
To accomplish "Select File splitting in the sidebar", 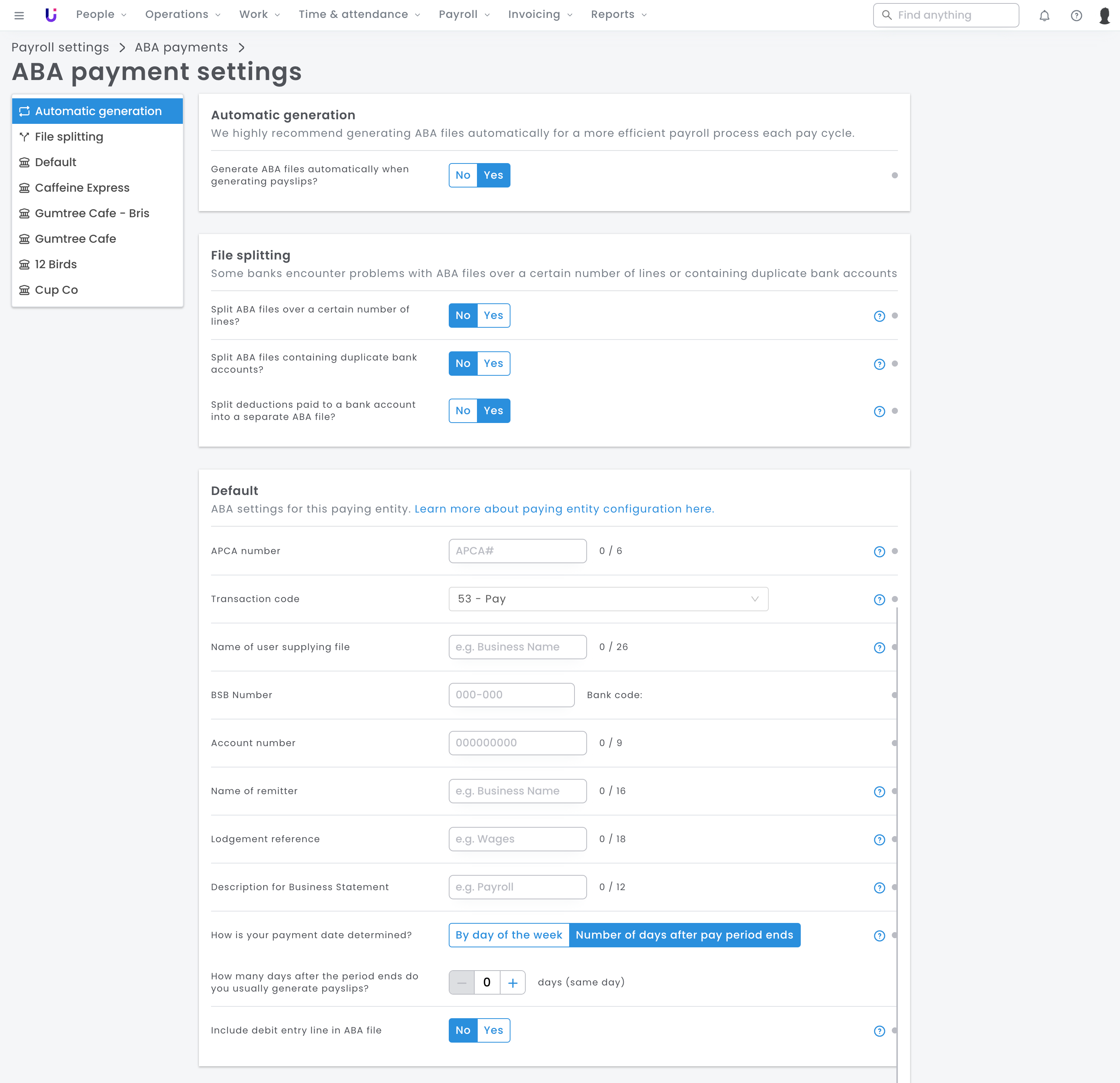I will [69, 136].
